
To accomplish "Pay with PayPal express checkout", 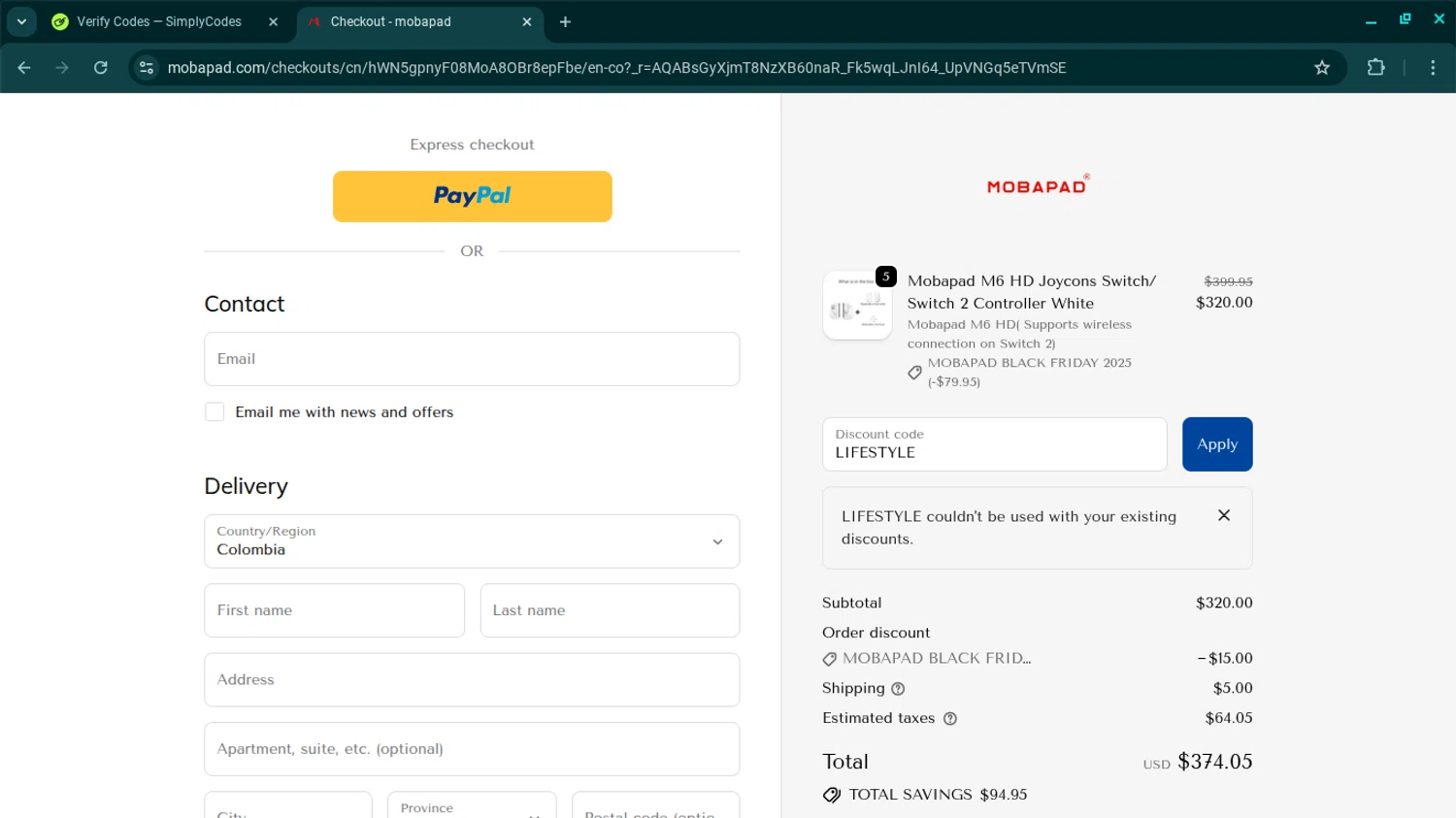I will click(x=472, y=196).
